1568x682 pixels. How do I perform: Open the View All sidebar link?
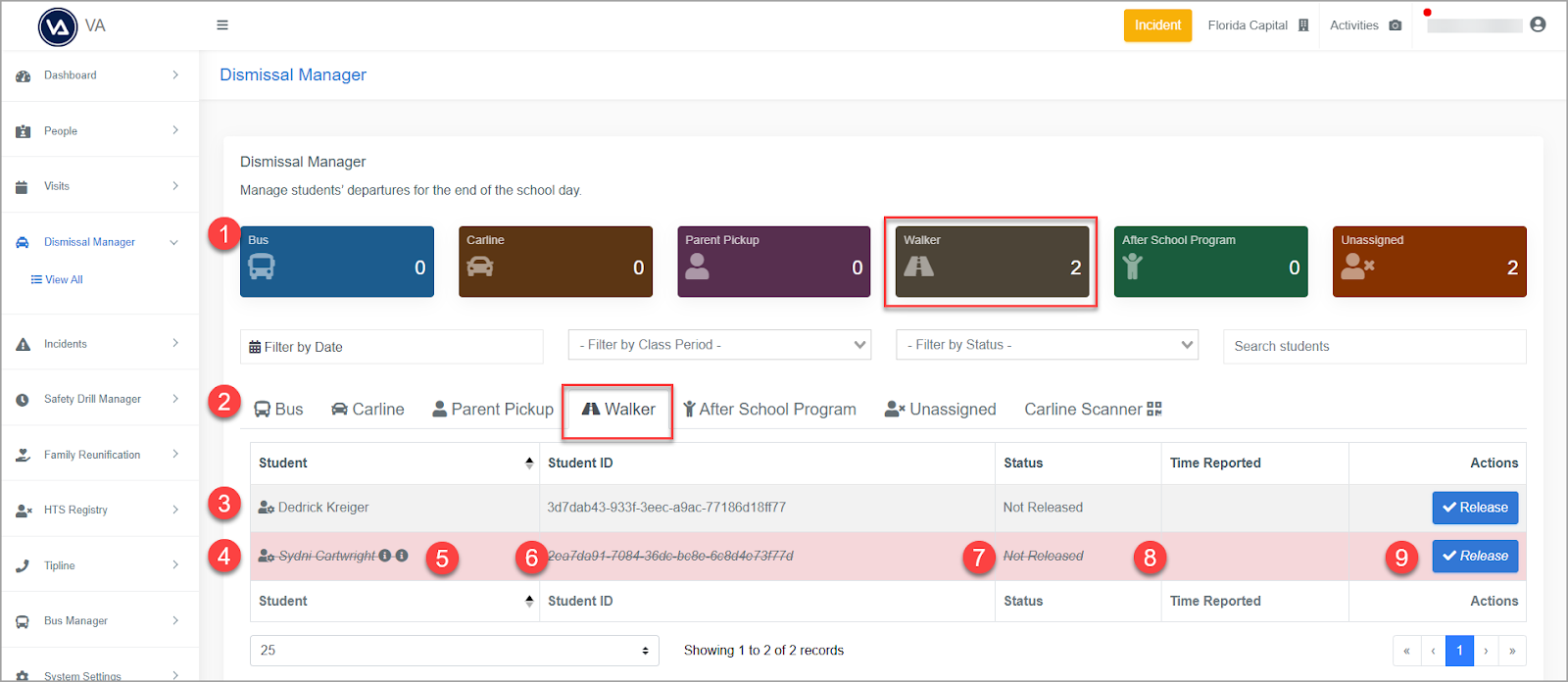click(57, 280)
